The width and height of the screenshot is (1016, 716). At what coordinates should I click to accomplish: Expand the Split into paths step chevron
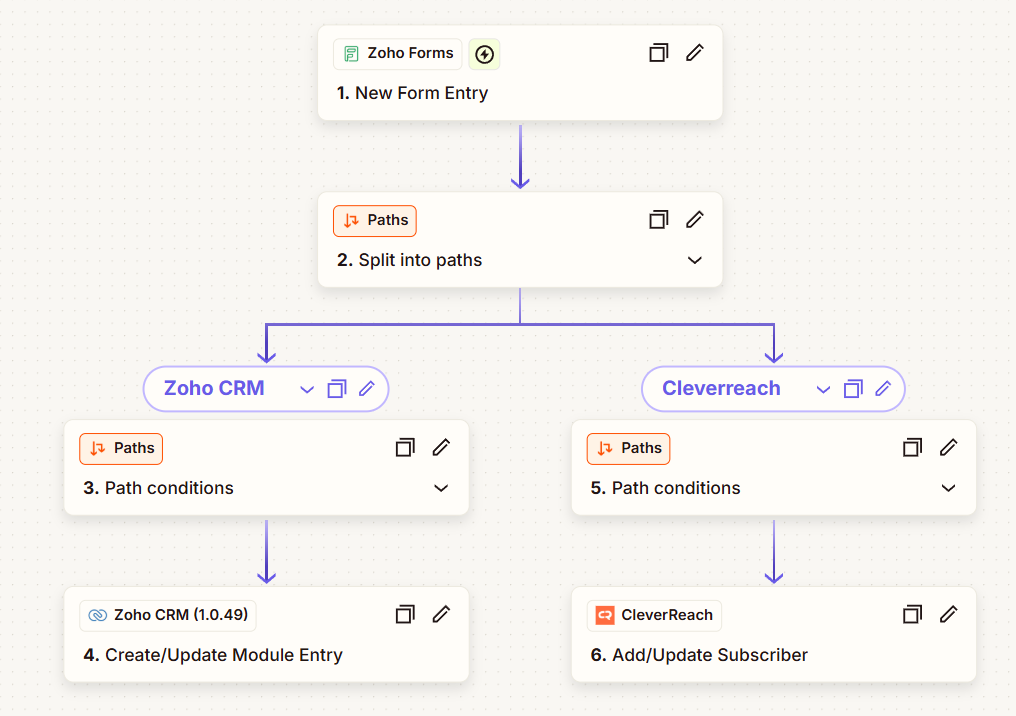(x=695, y=261)
